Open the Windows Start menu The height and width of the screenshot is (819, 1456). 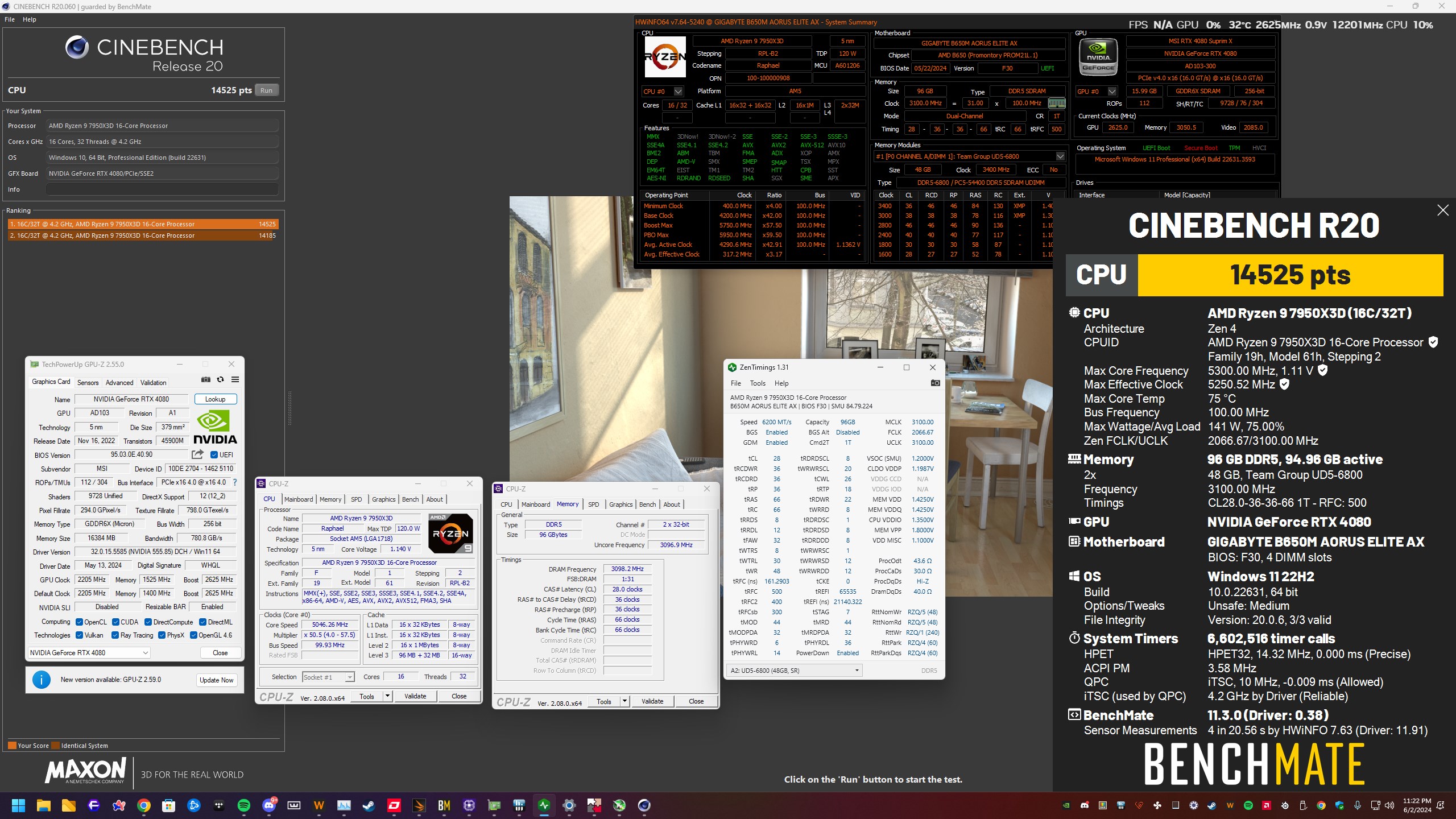[18, 805]
